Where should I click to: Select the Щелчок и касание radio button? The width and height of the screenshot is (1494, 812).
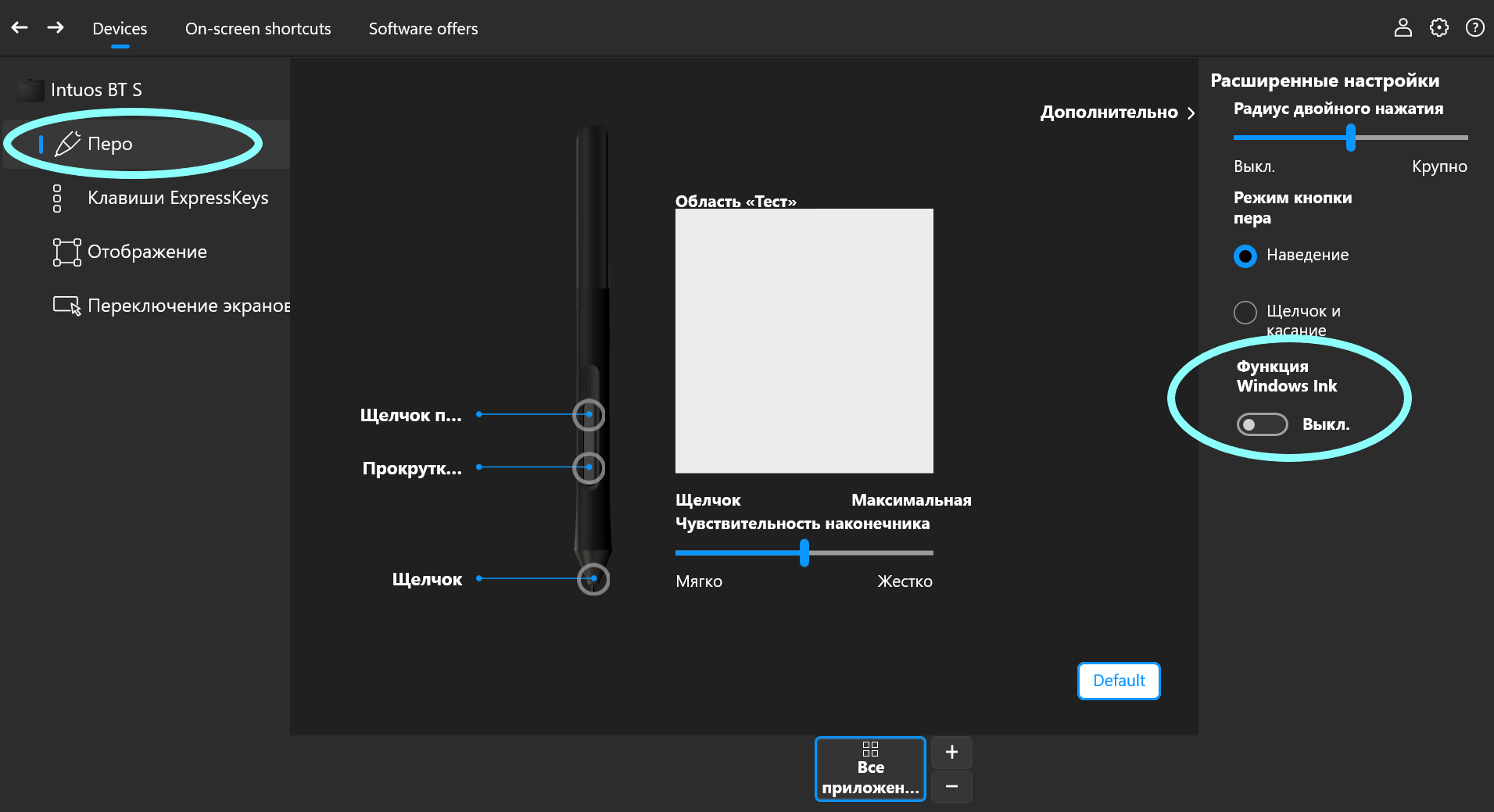1245,312
